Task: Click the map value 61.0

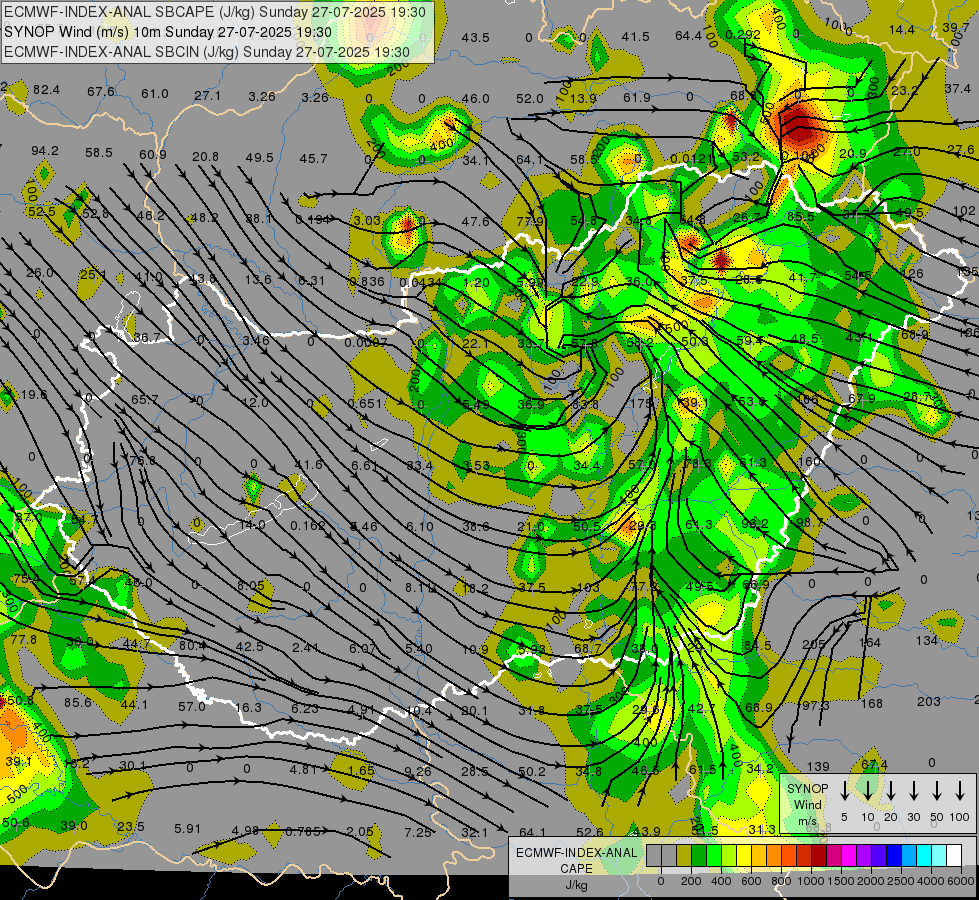Action: pos(154,94)
